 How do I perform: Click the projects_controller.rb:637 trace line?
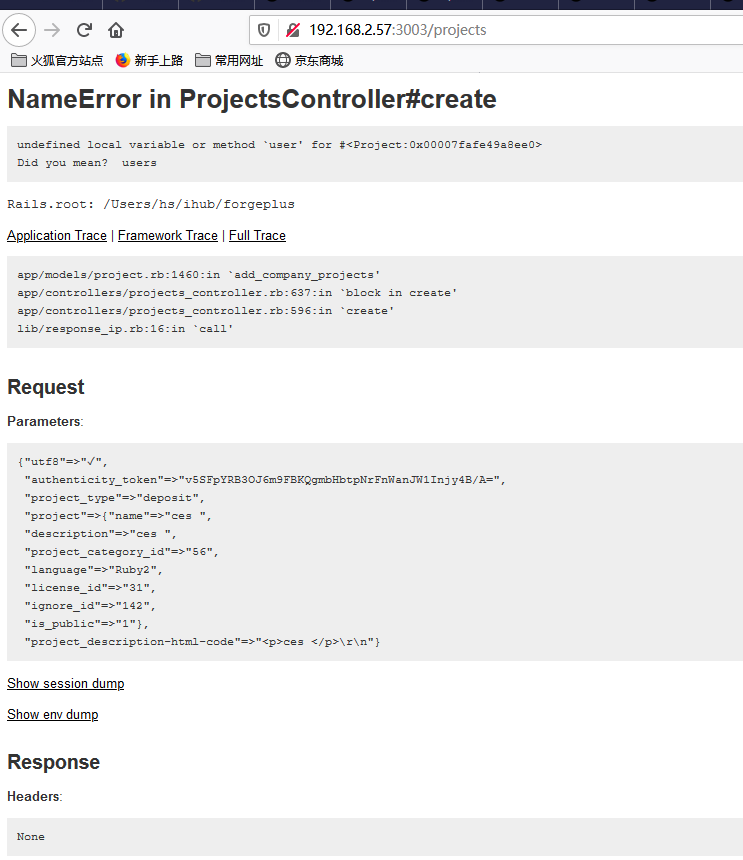[237, 293]
